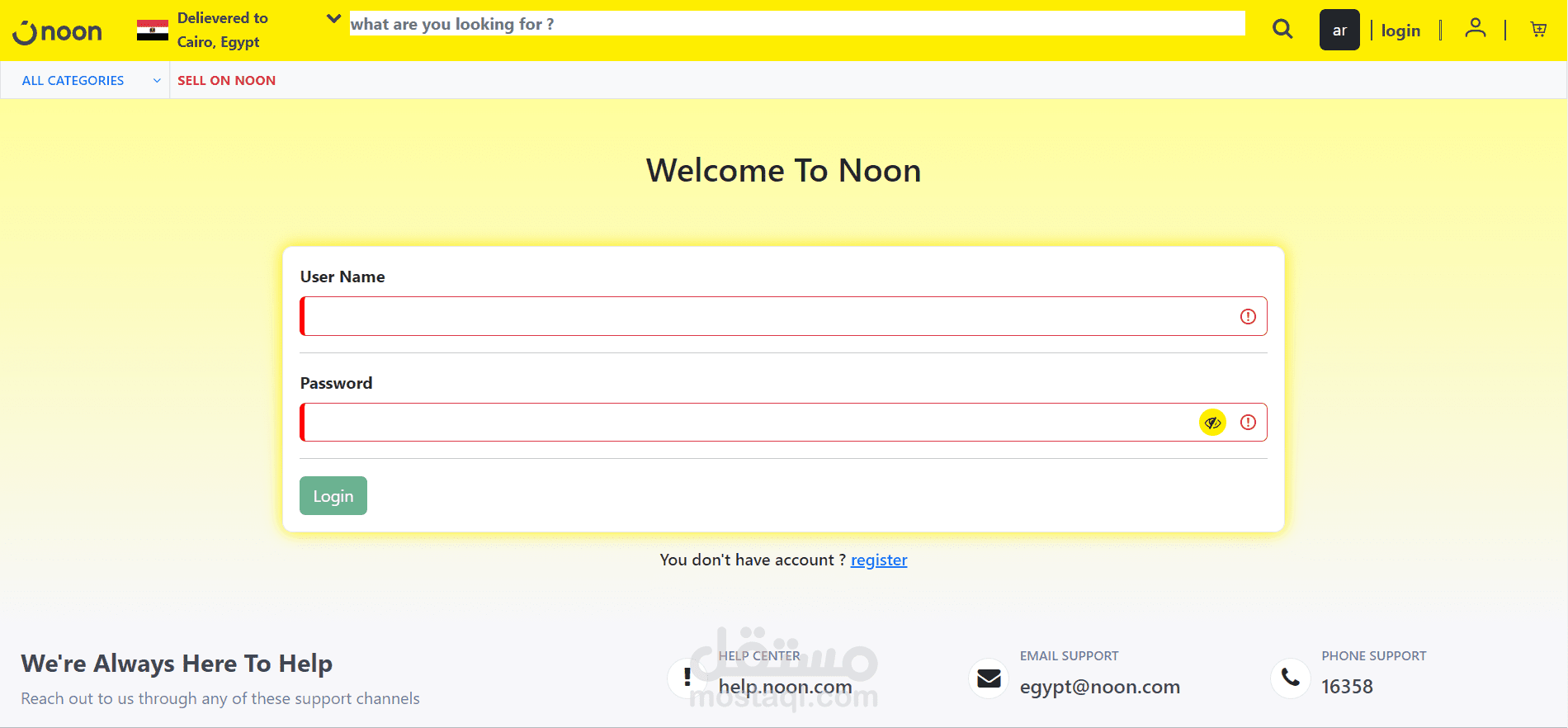The height and width of the screenshot is (728, 1568).
Task: Focus the User Name input field
Action: click(x=783, y=316)
